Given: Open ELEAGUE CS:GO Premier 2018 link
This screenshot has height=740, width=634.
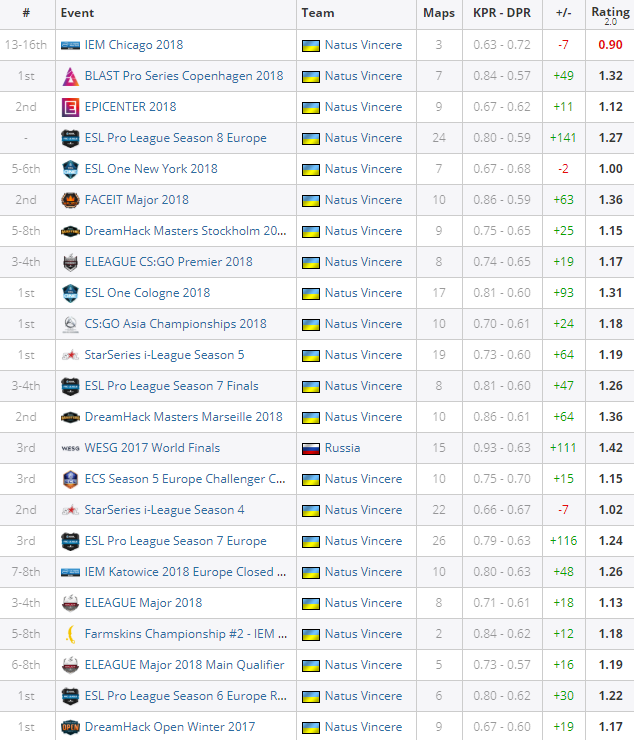Looking at the screenshot, I should coord(169,262).
